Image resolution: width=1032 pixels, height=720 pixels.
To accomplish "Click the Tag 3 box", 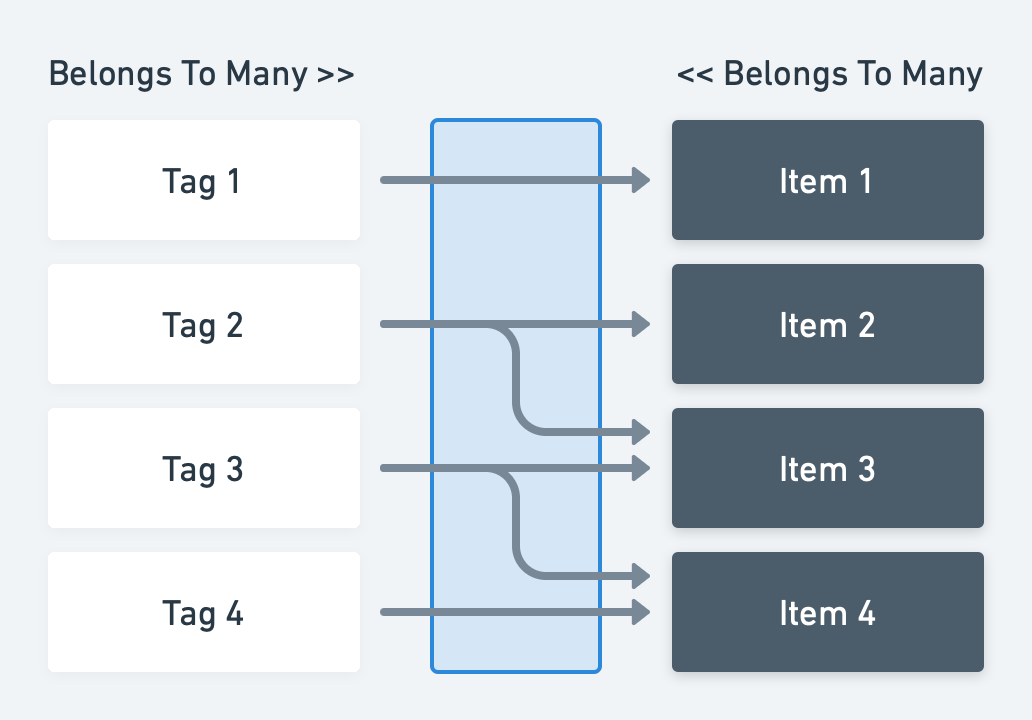I will (204, 468).
